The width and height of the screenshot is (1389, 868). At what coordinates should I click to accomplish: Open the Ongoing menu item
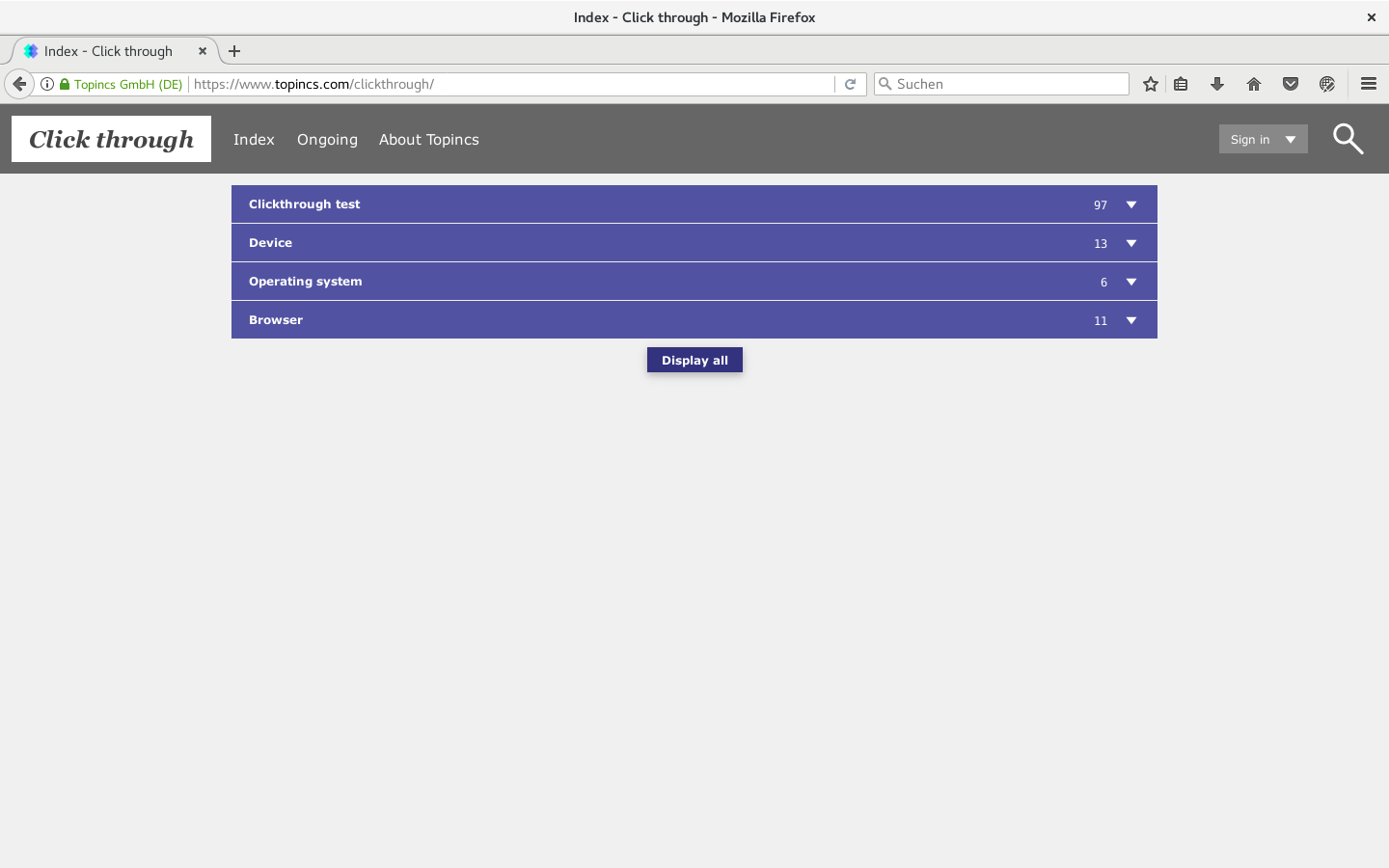[327, 139]
